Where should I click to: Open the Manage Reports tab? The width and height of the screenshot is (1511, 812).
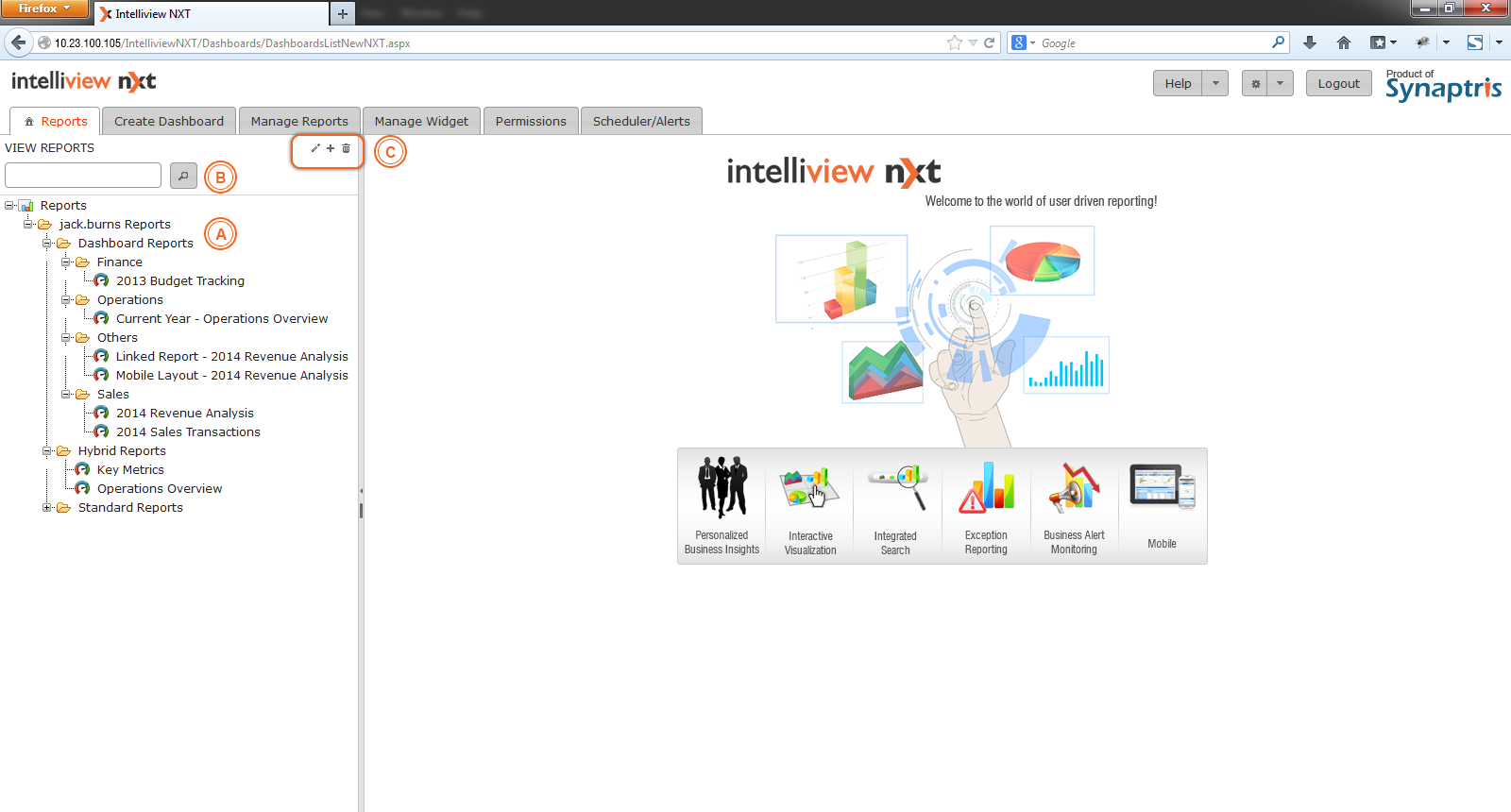tap(299, 121)
